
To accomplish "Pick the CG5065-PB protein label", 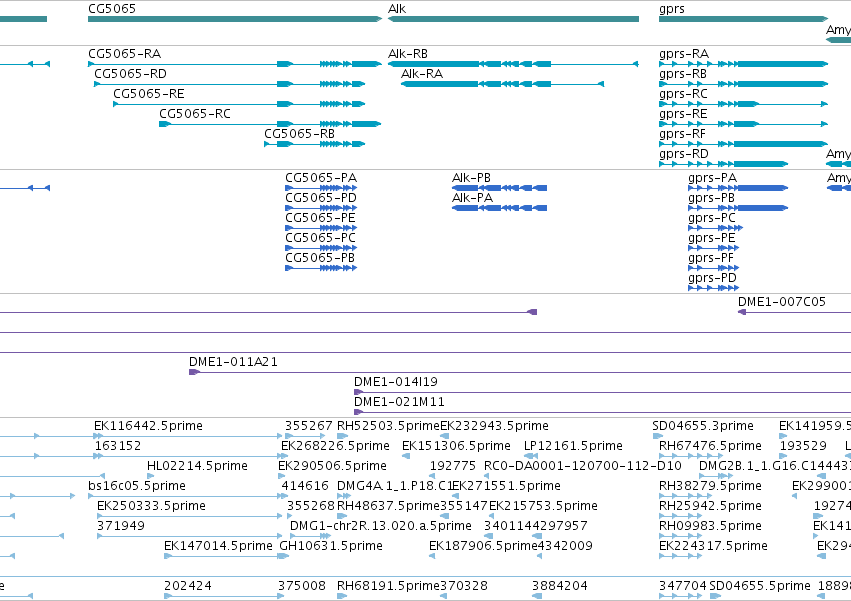I will [320, 258].
